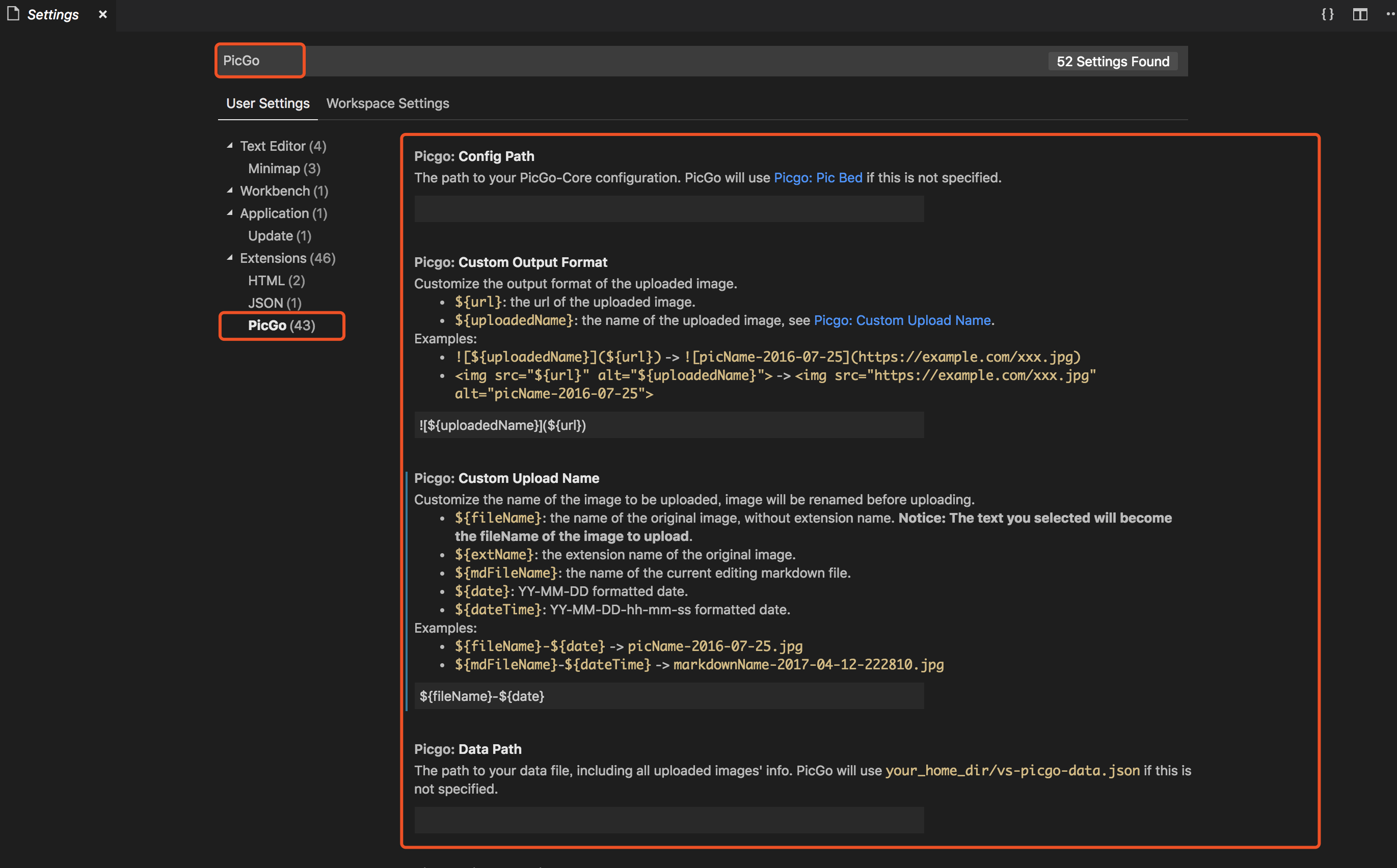Select PicGo (43) in settings tree

point(281,325)
